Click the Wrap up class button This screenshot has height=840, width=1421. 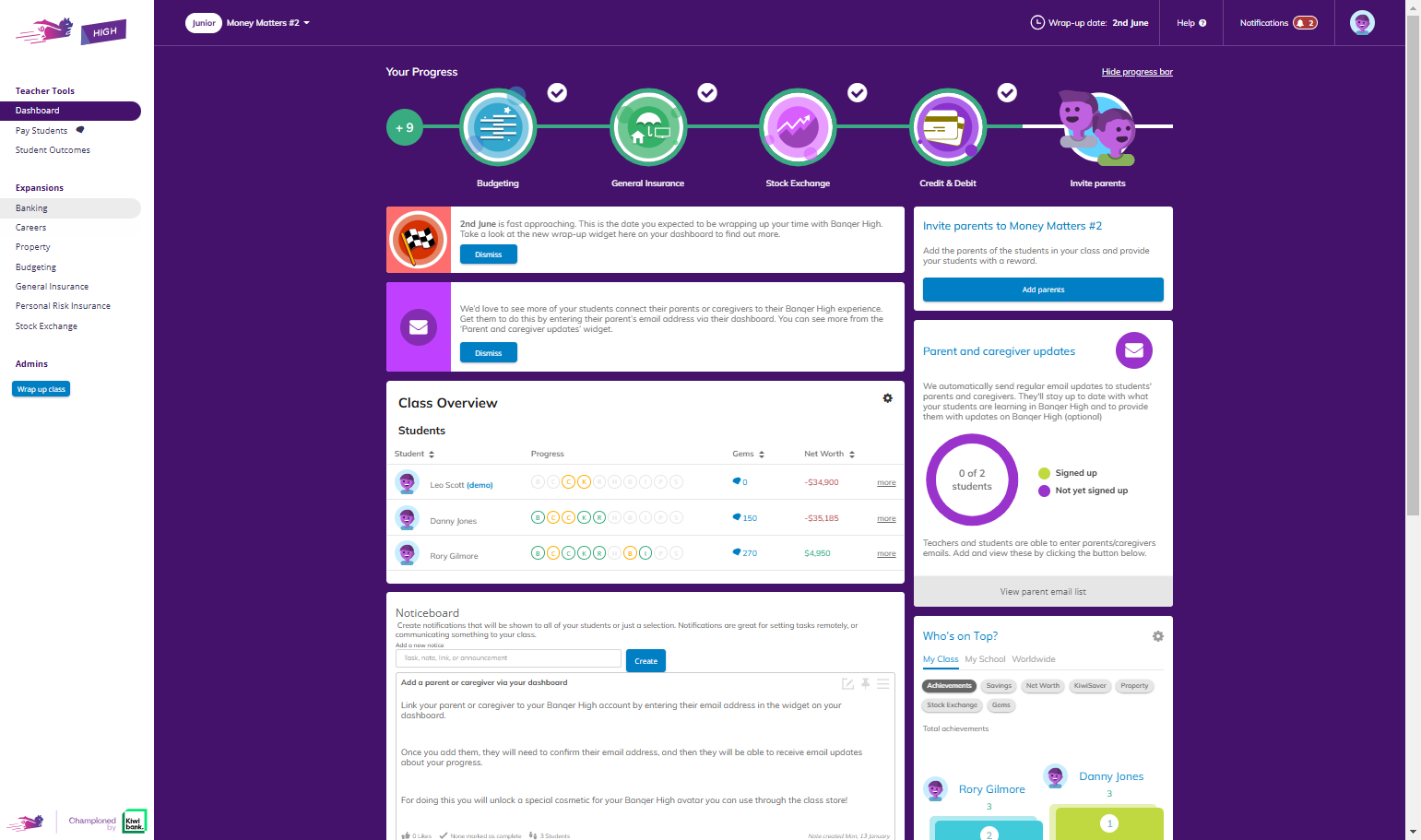pyautogui.click(x=41, y=389)
